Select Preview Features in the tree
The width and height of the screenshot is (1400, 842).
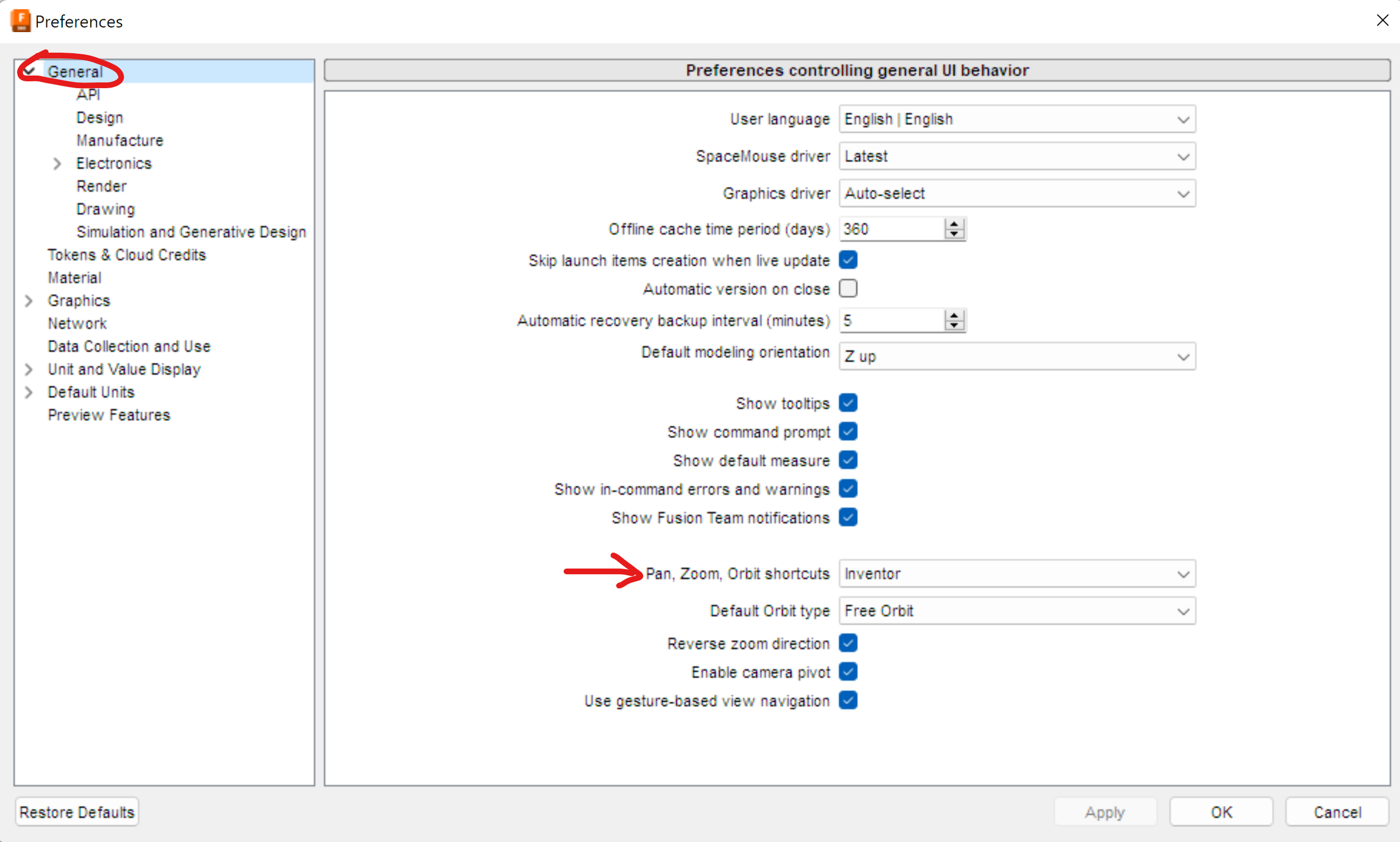[109, 415]
